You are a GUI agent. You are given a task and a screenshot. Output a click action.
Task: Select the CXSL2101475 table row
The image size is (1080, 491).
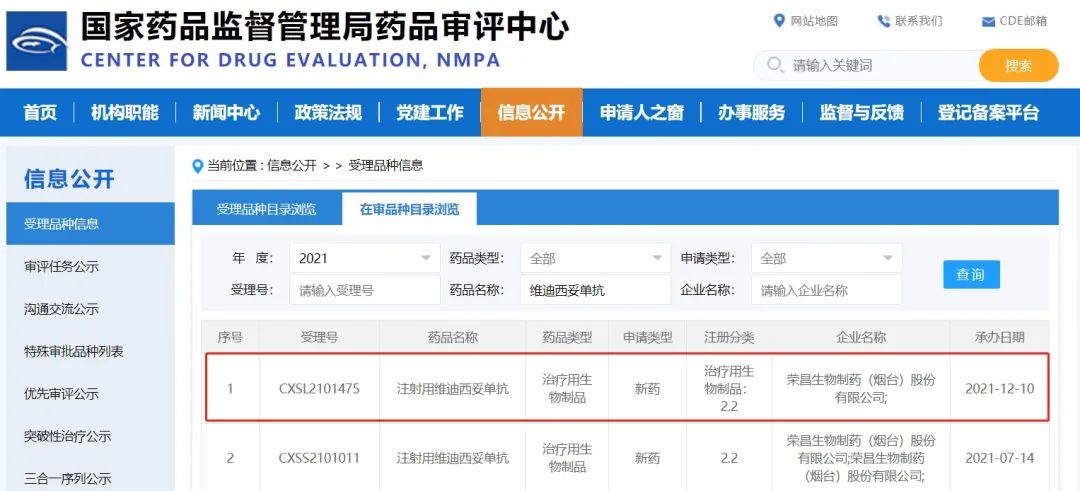627,388
